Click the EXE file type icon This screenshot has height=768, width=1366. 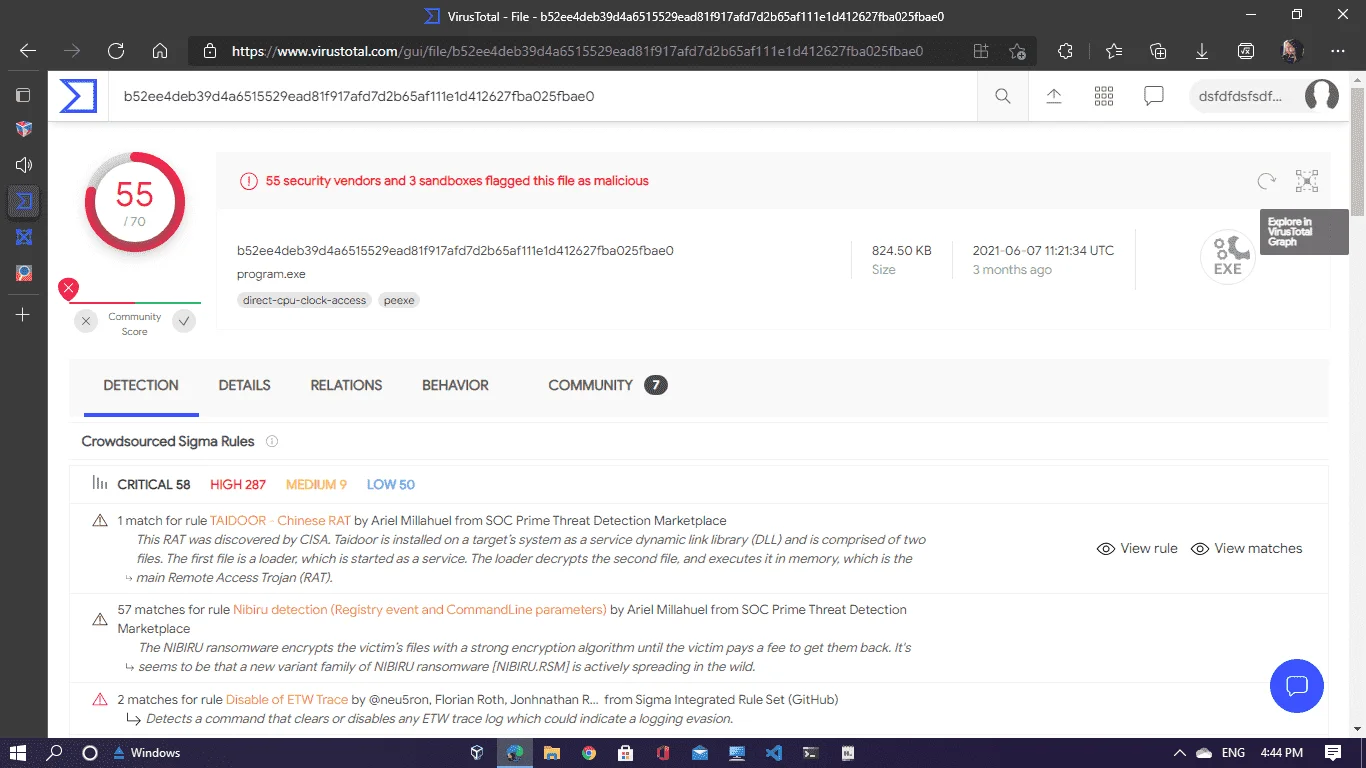click(x=1228, y=257)
